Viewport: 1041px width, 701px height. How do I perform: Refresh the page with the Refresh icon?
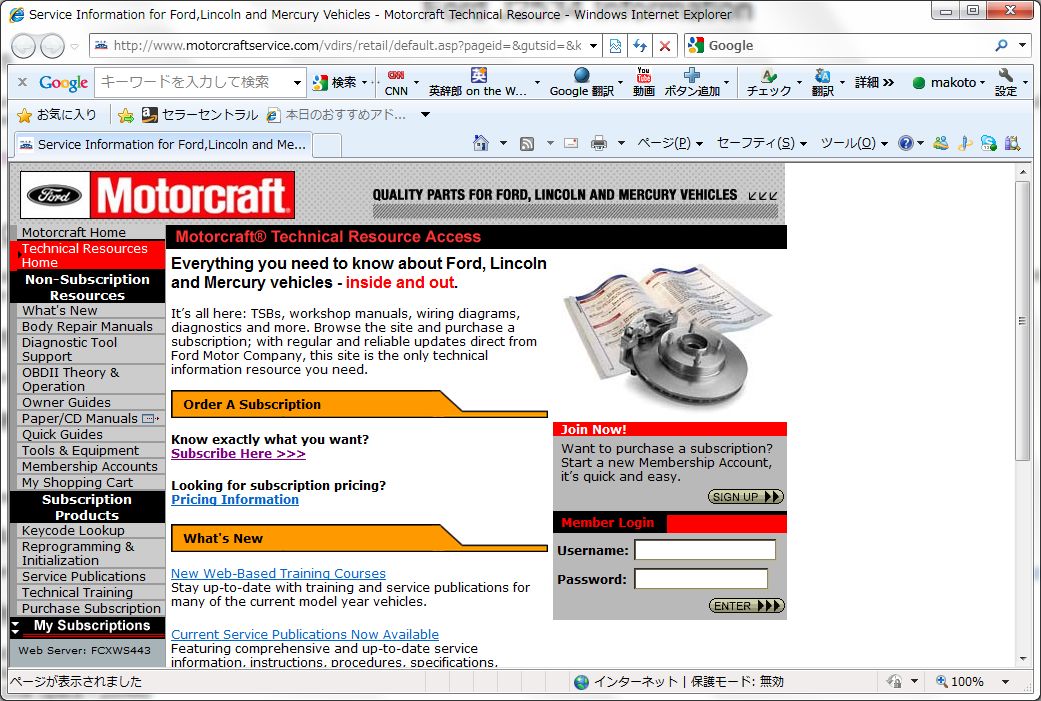click(x=640, y=46)
